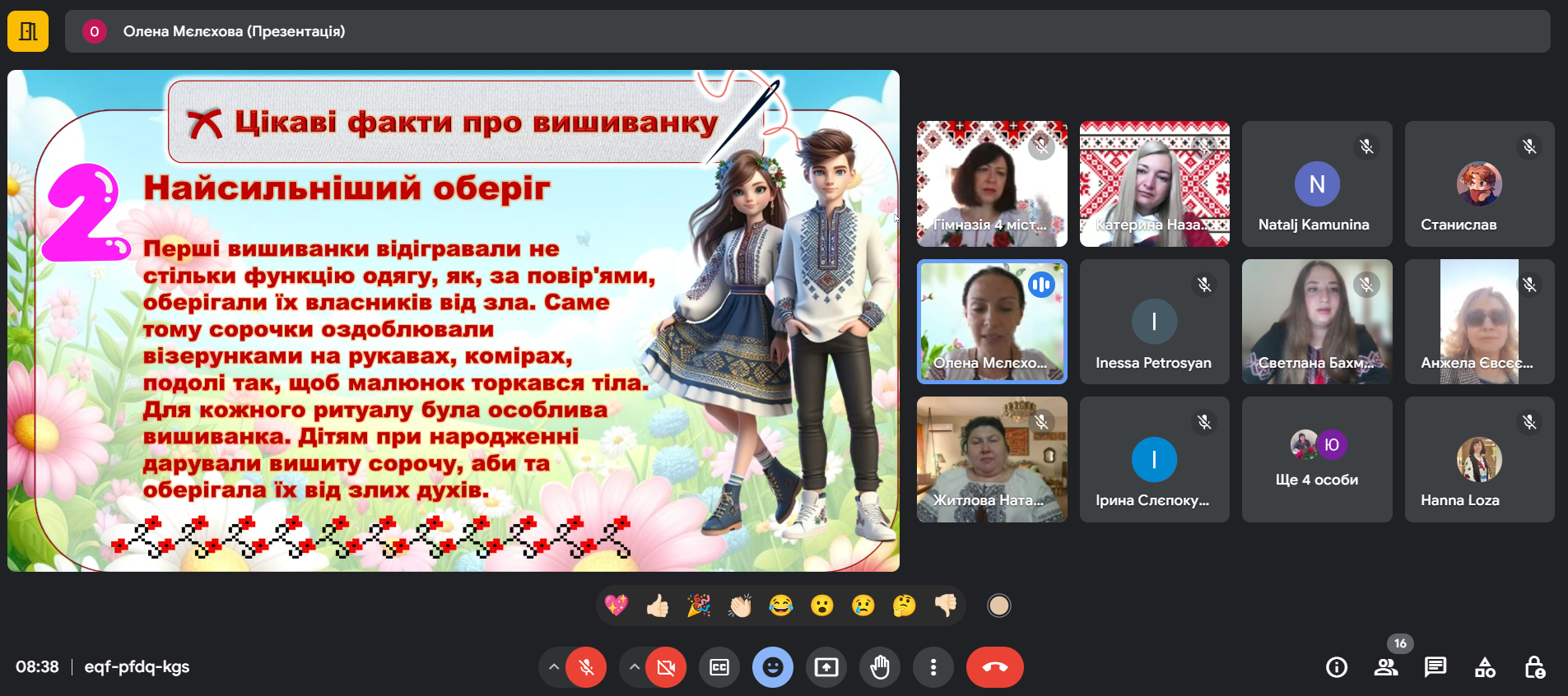The image size is (1568, 696).
Task: Leave the call with red button
Action: click(x=994, y=667)
